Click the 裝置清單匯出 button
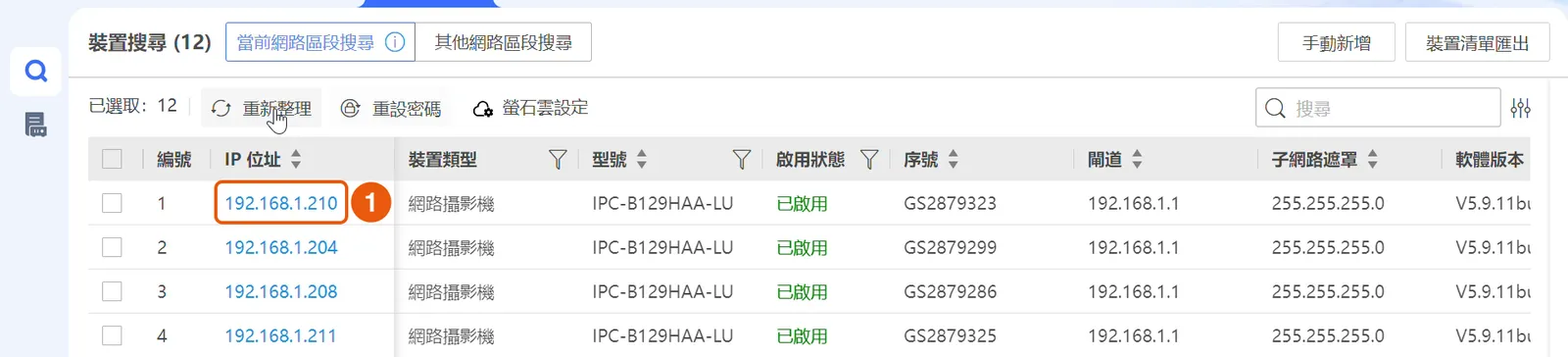This screenshot has width=1568, height=357. 1477,43
